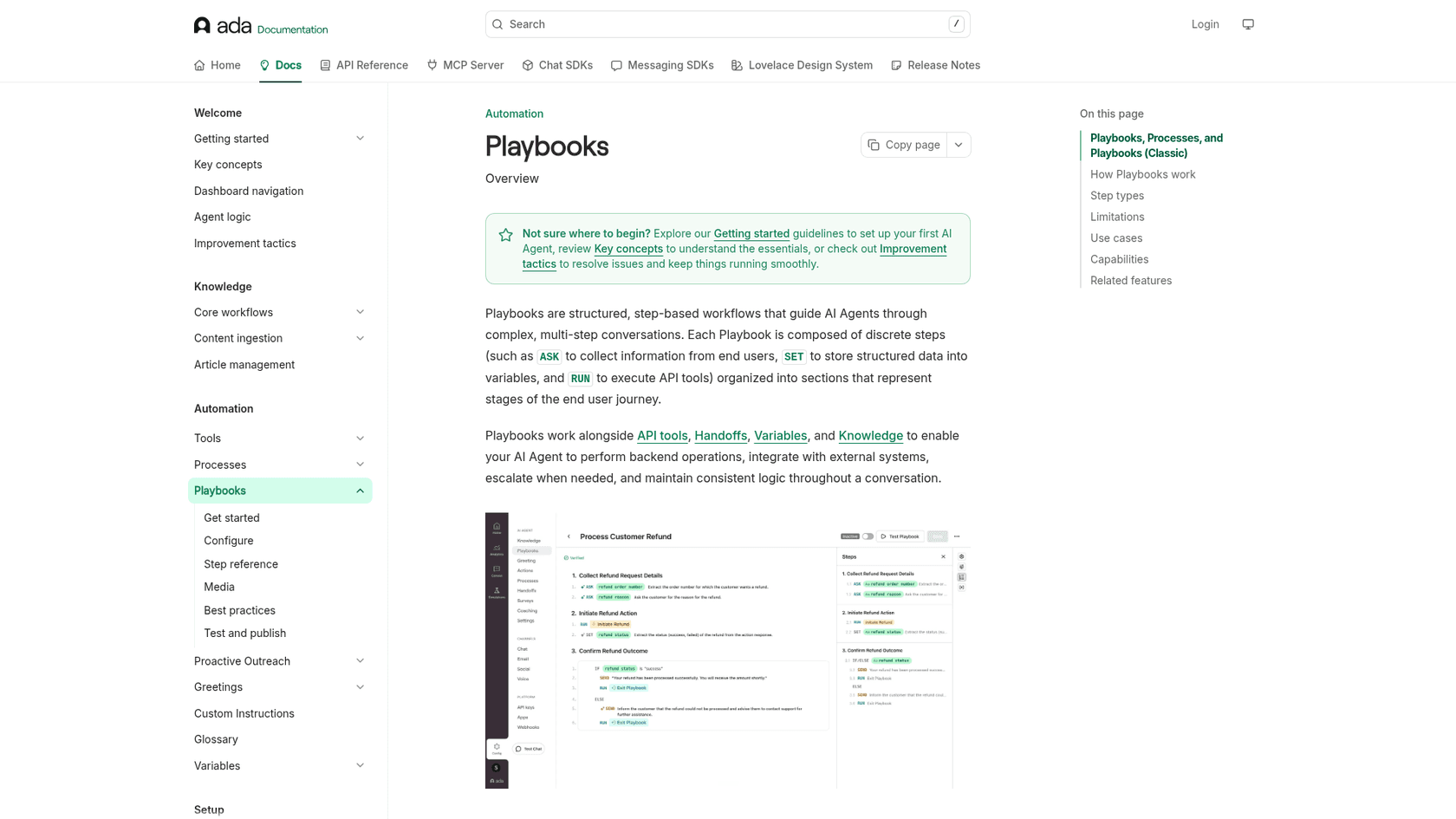Expand the Greetings section
The image size is (1456, 819).
(360, 687)
